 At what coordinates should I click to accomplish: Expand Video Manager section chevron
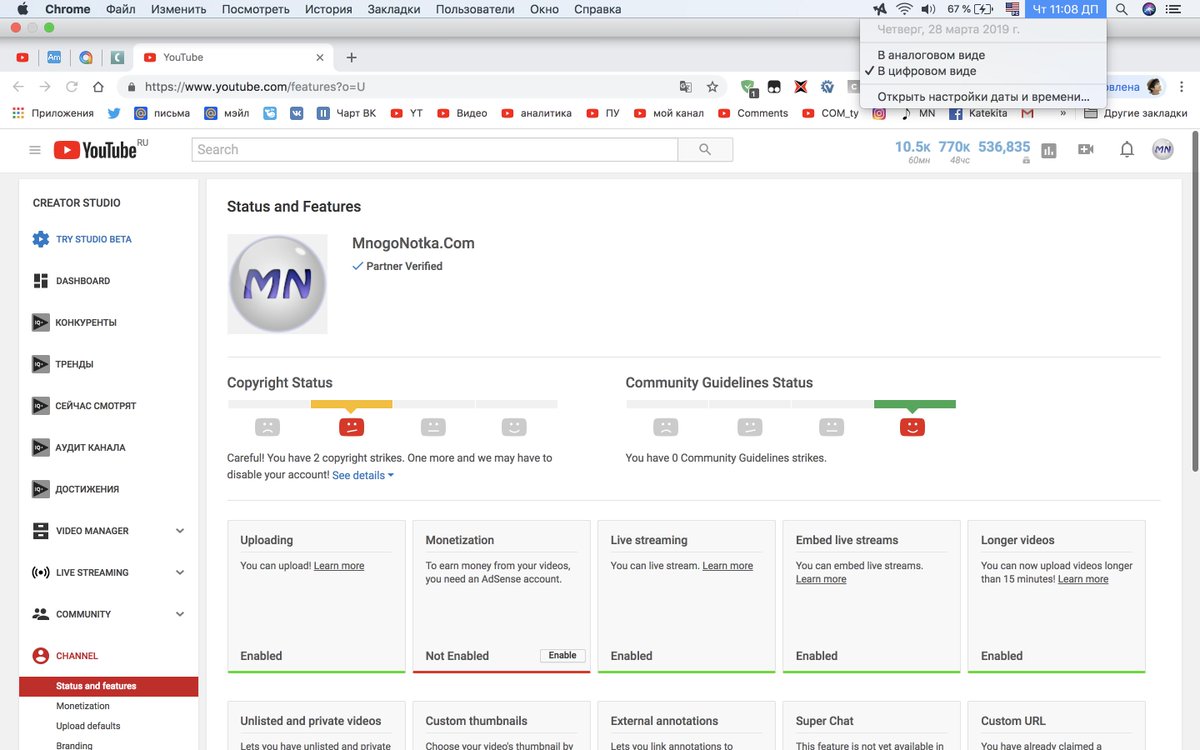180,531
